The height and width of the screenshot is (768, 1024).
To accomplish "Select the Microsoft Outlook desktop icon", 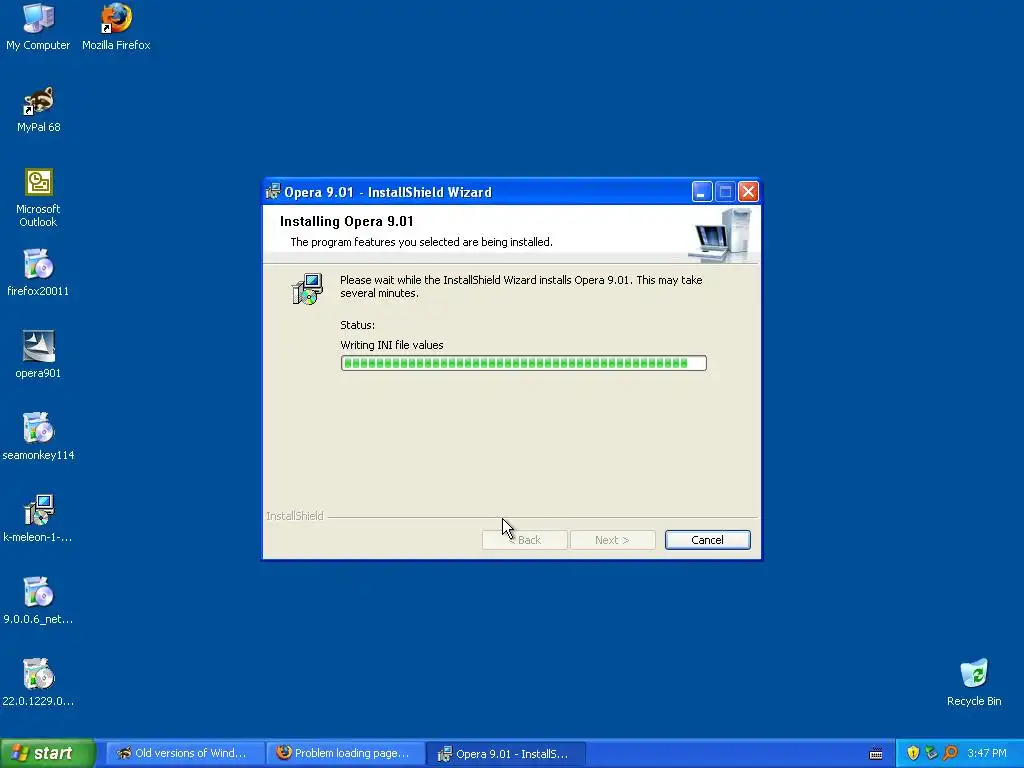I will [38, 197].
